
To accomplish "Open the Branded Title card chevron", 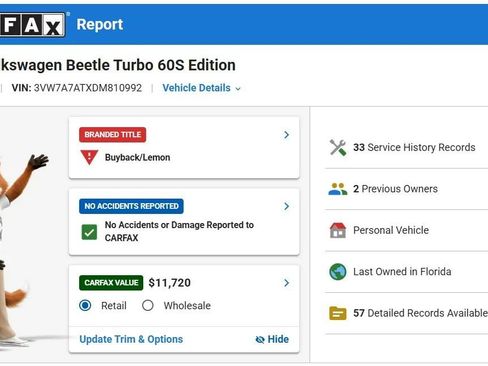I will 286,135.
